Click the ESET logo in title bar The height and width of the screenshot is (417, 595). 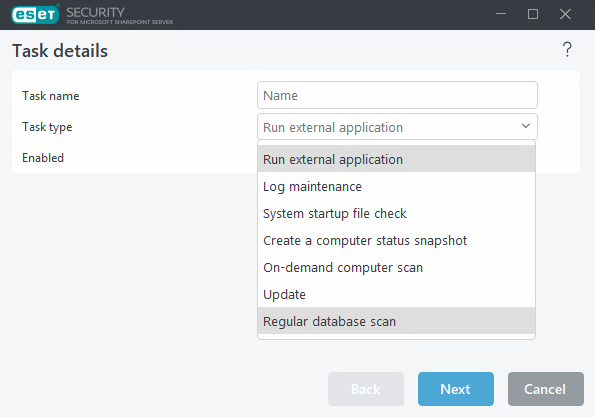pyautogui.click(x=35, y=14)
